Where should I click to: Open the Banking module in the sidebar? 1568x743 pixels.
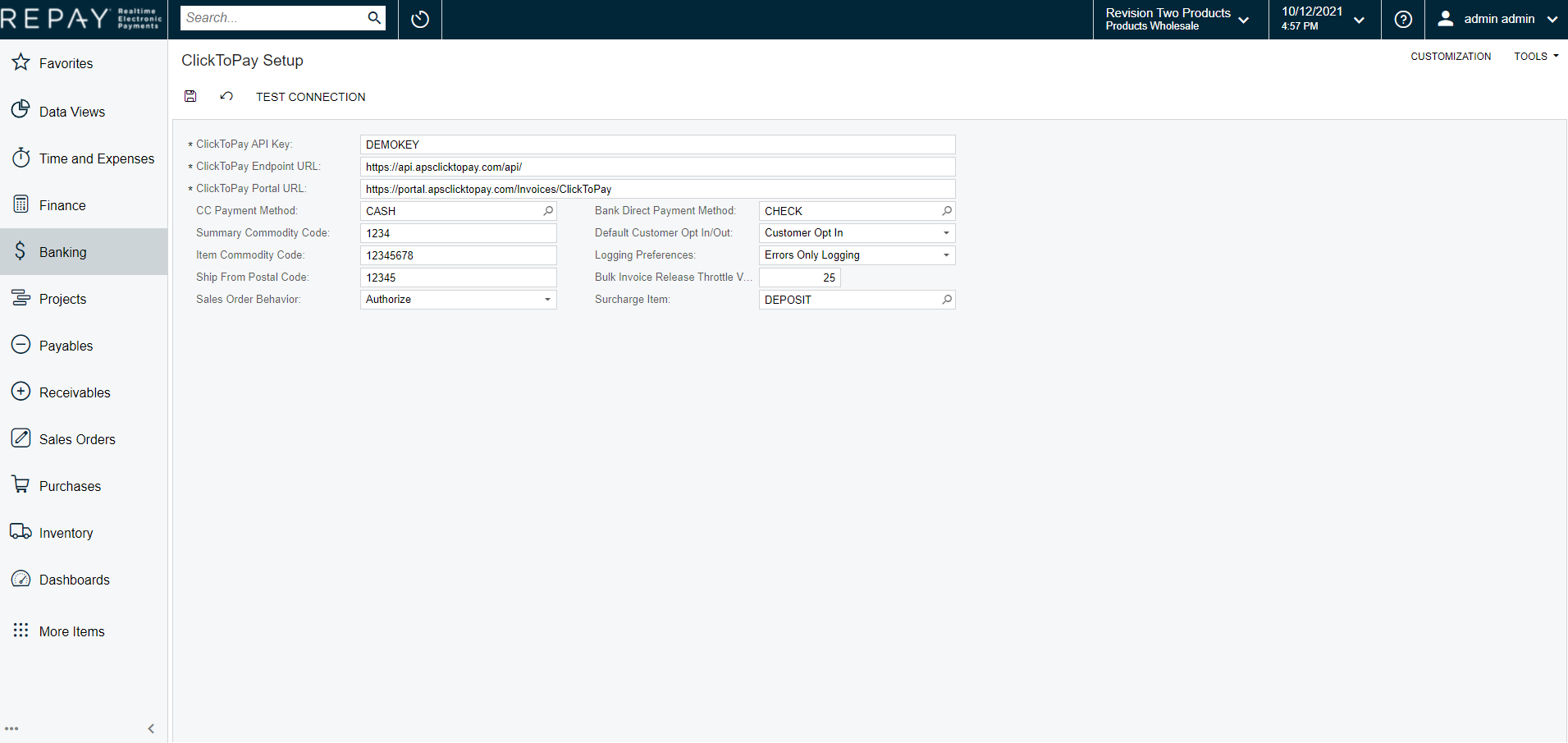62,251
